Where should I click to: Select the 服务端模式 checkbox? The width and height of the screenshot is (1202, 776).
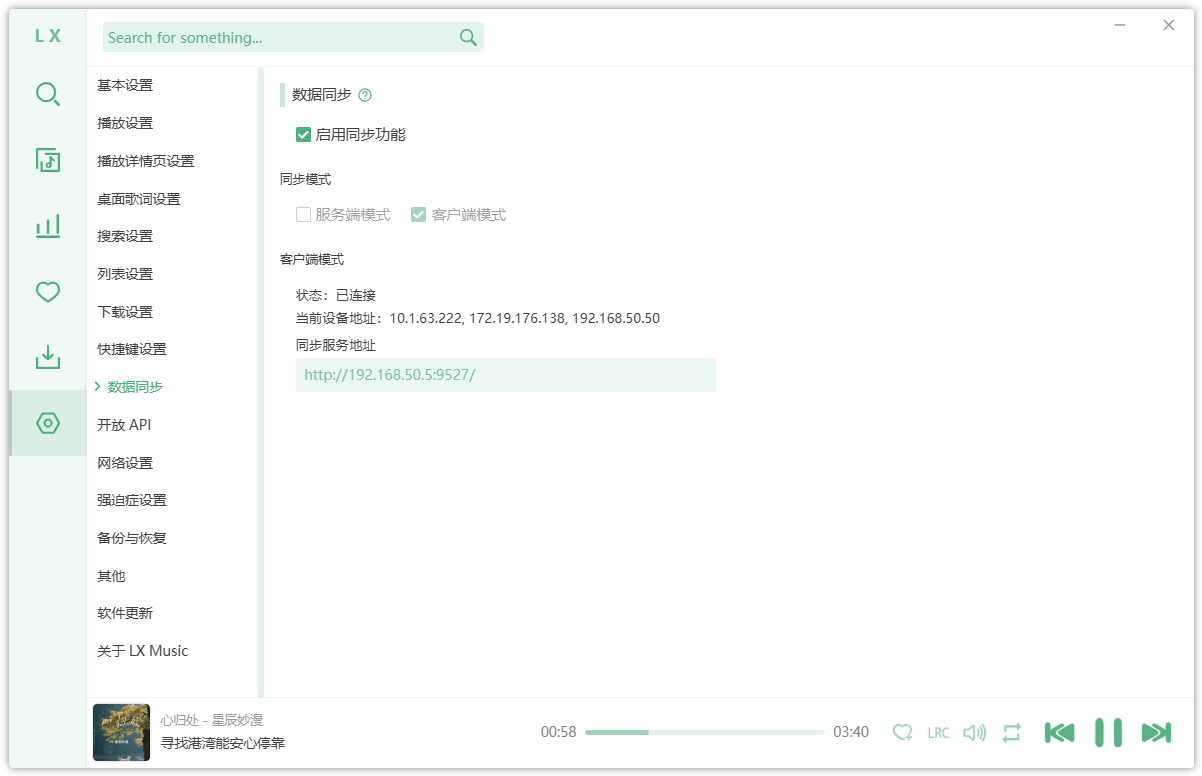(x=304, y=214)
